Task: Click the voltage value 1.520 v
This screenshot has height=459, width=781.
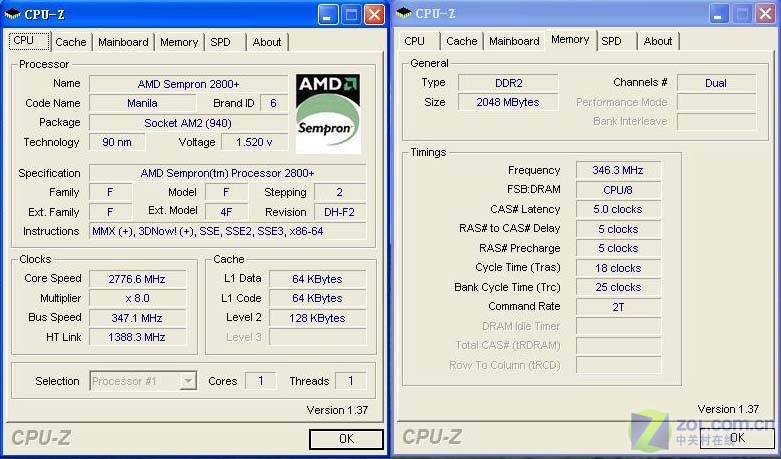Action: [254, 142]
